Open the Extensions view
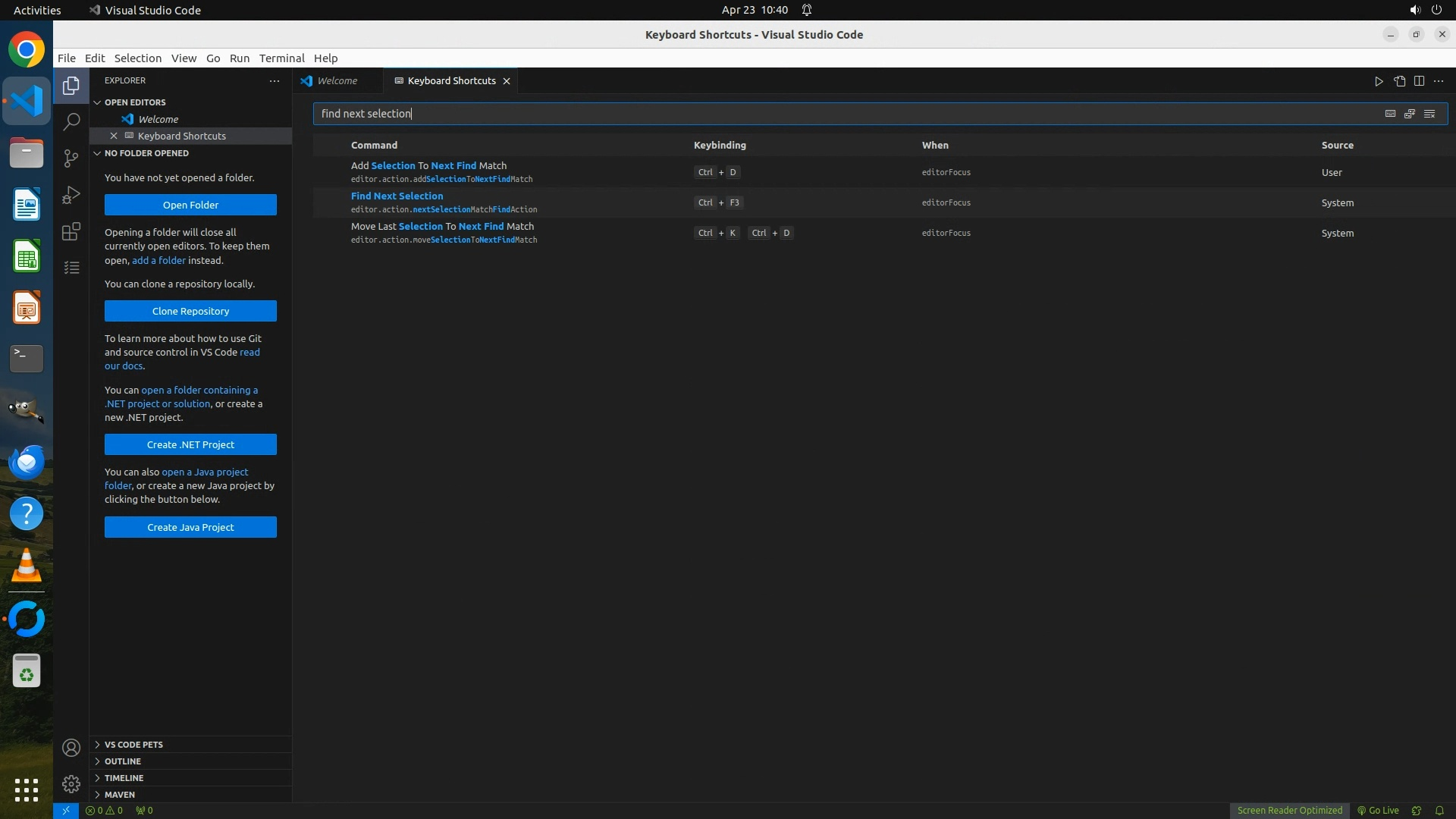 [x=71, y=231]
